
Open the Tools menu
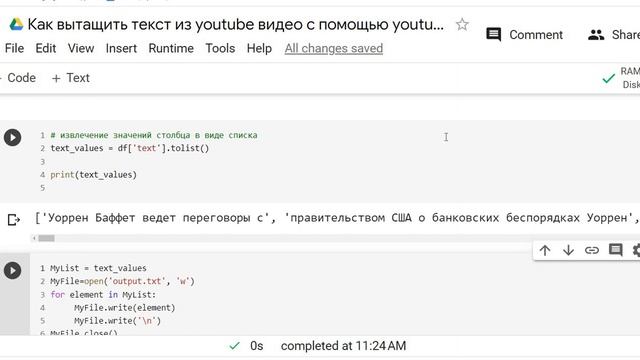[220, 48]
